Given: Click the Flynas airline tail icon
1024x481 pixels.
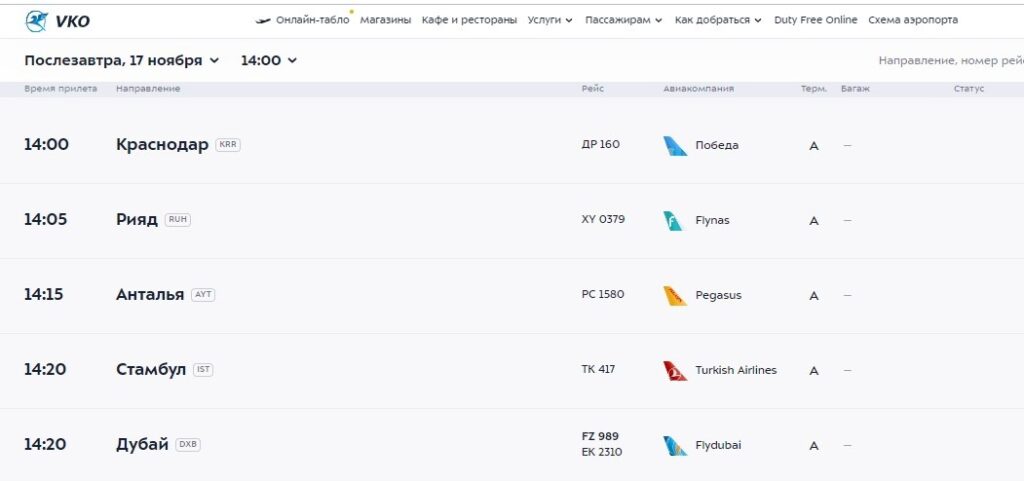Looking at the screenshot, I should pyautogui.click(x=674, y=221).
